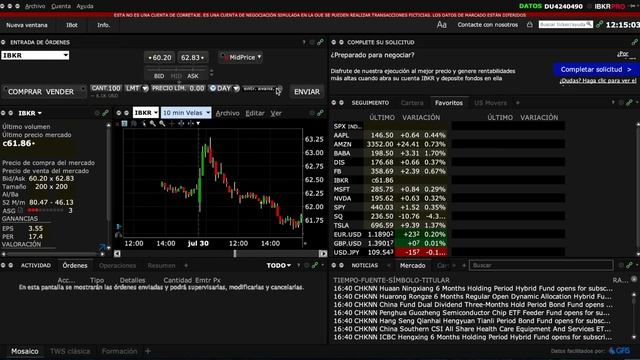Switch to the US Movers tab

click(x=490, y=103)
